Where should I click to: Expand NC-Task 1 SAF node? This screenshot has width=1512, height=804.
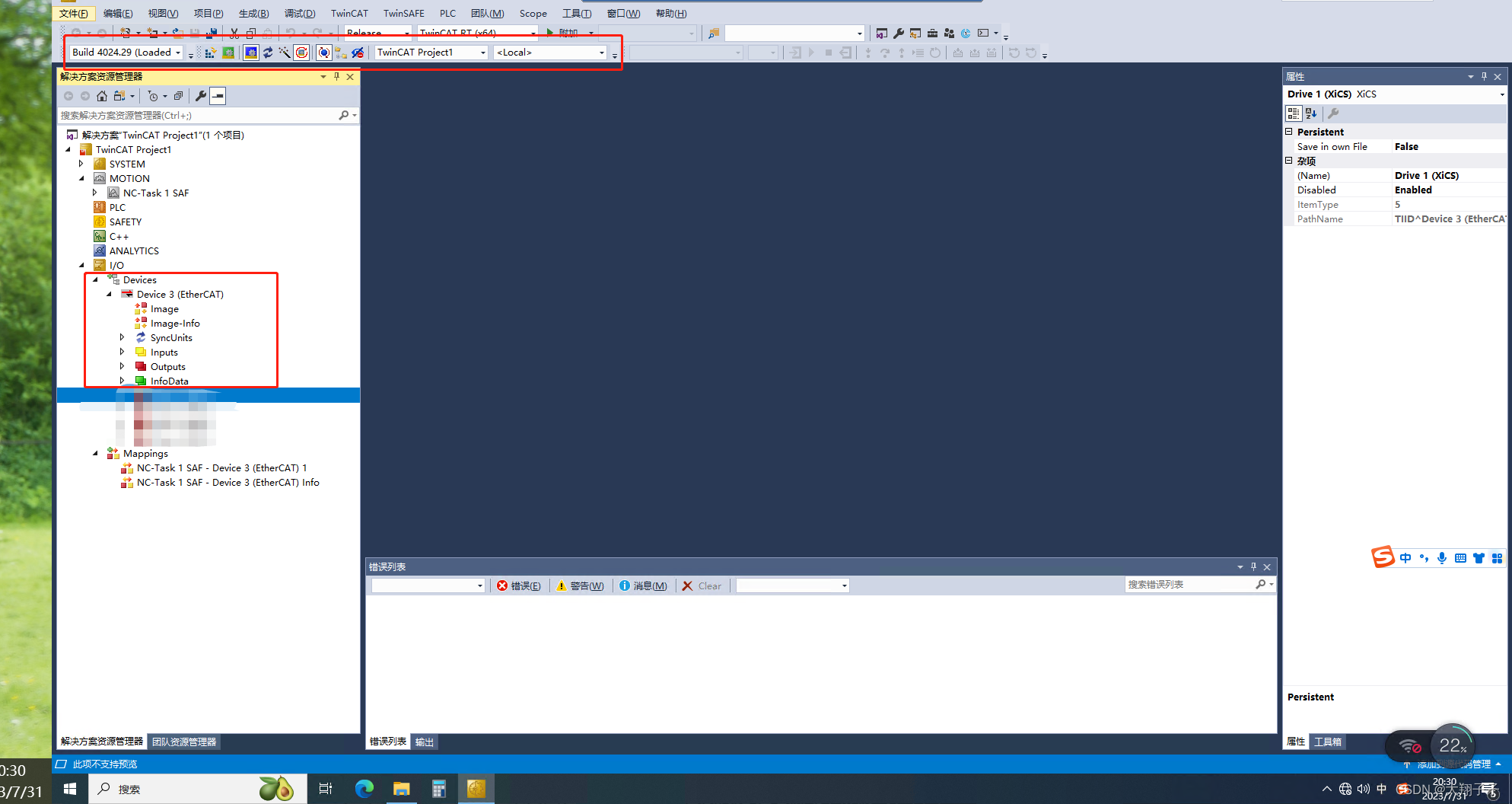(x=95, y=193)
